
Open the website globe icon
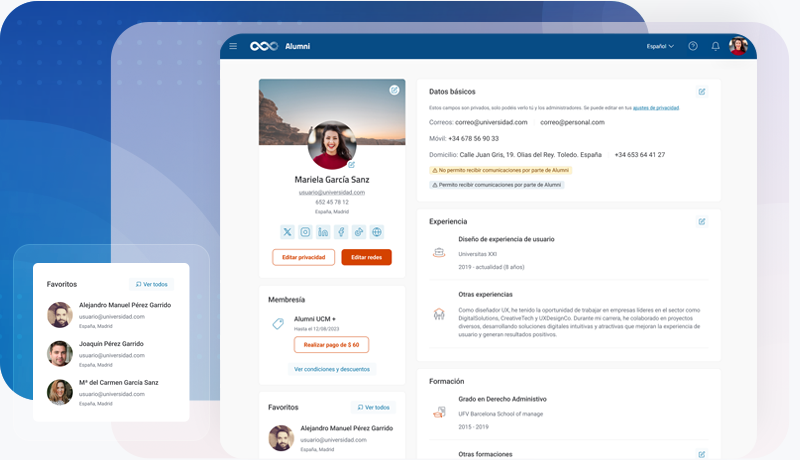[377, 232]
